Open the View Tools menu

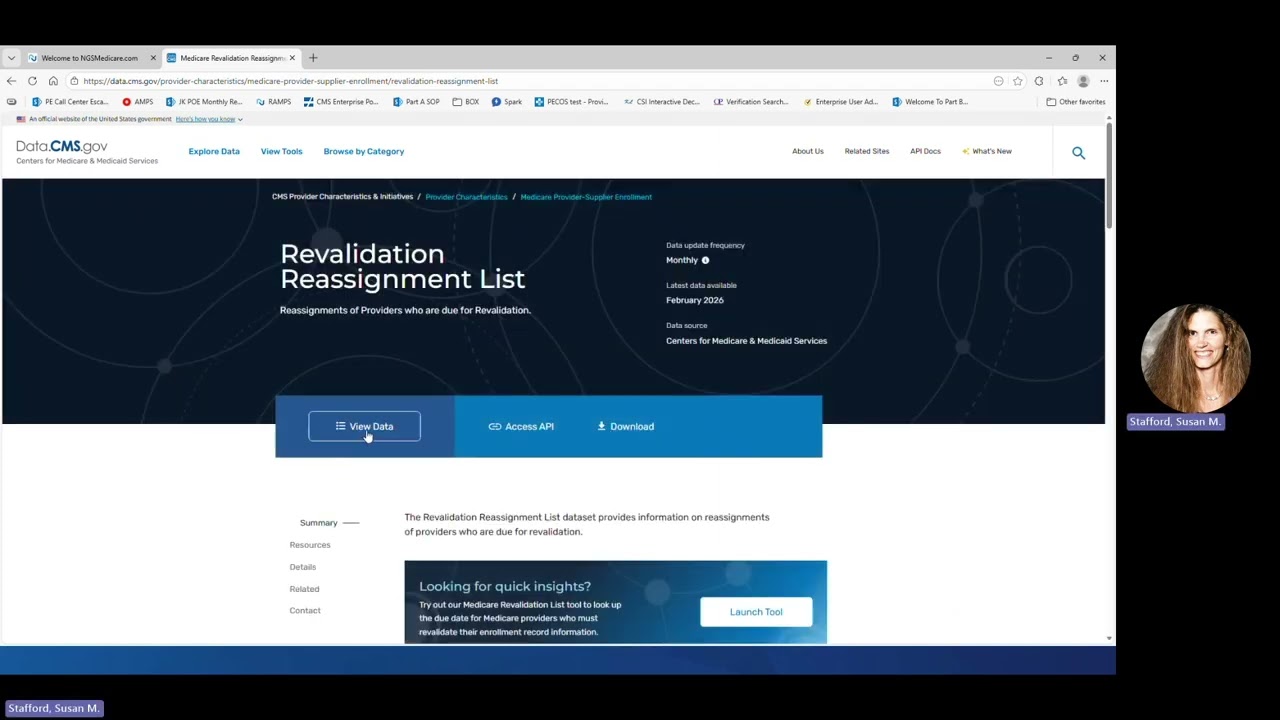[x=281, y=152]
